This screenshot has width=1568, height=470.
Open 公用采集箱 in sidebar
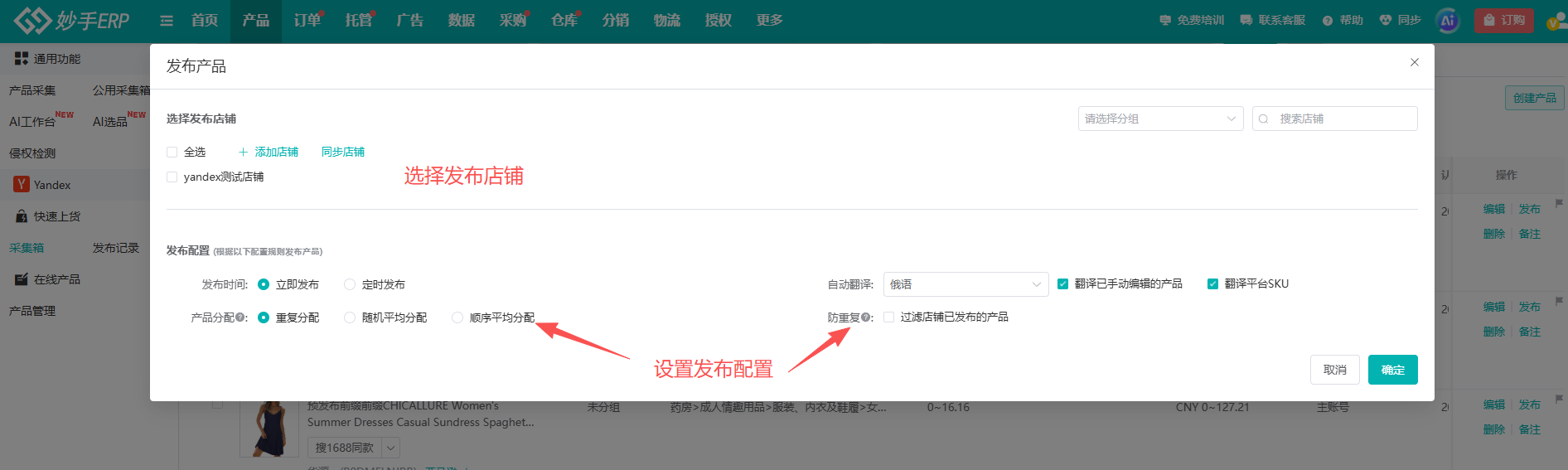122,90
